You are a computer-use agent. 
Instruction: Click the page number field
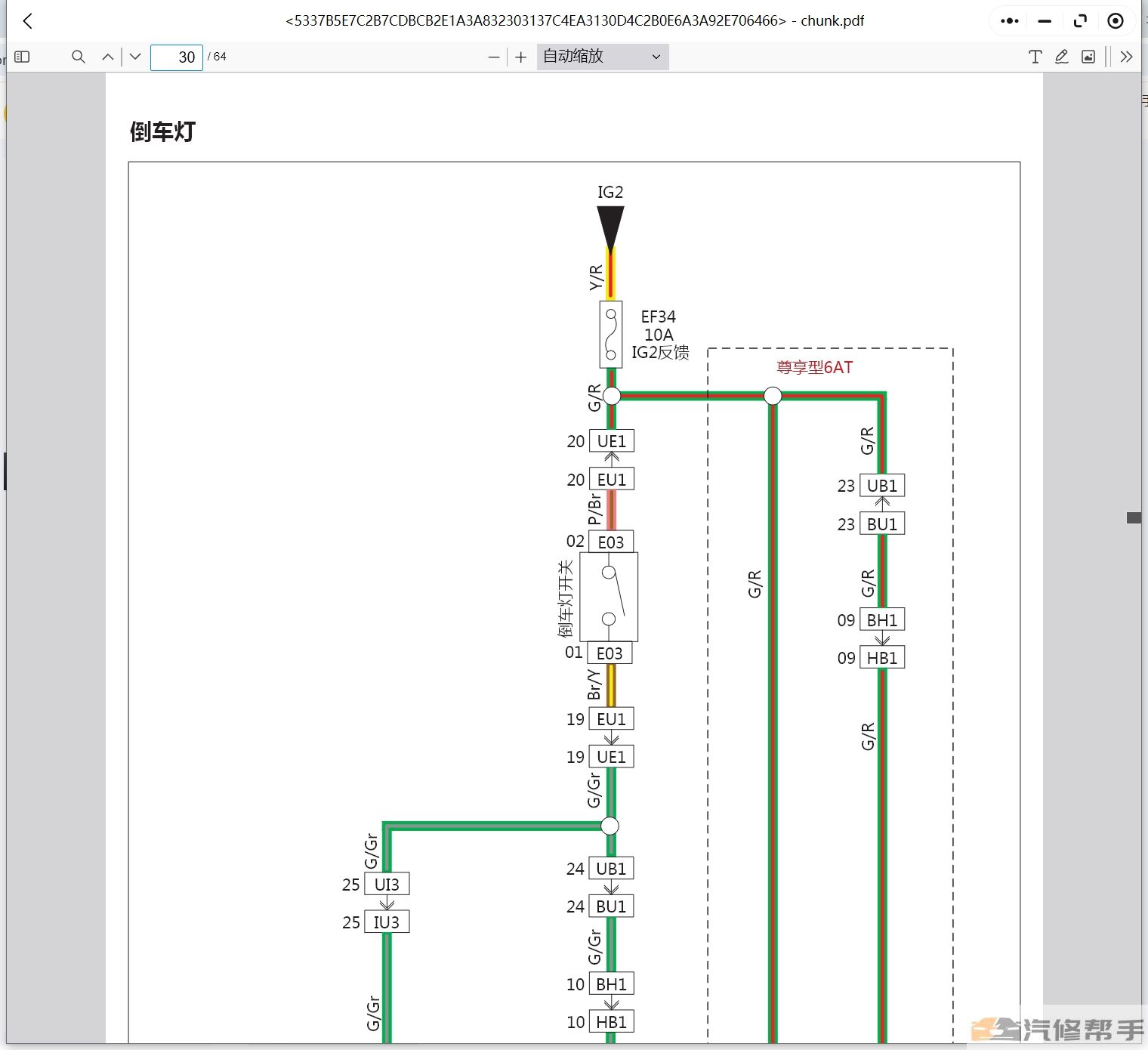click(177, 57)
